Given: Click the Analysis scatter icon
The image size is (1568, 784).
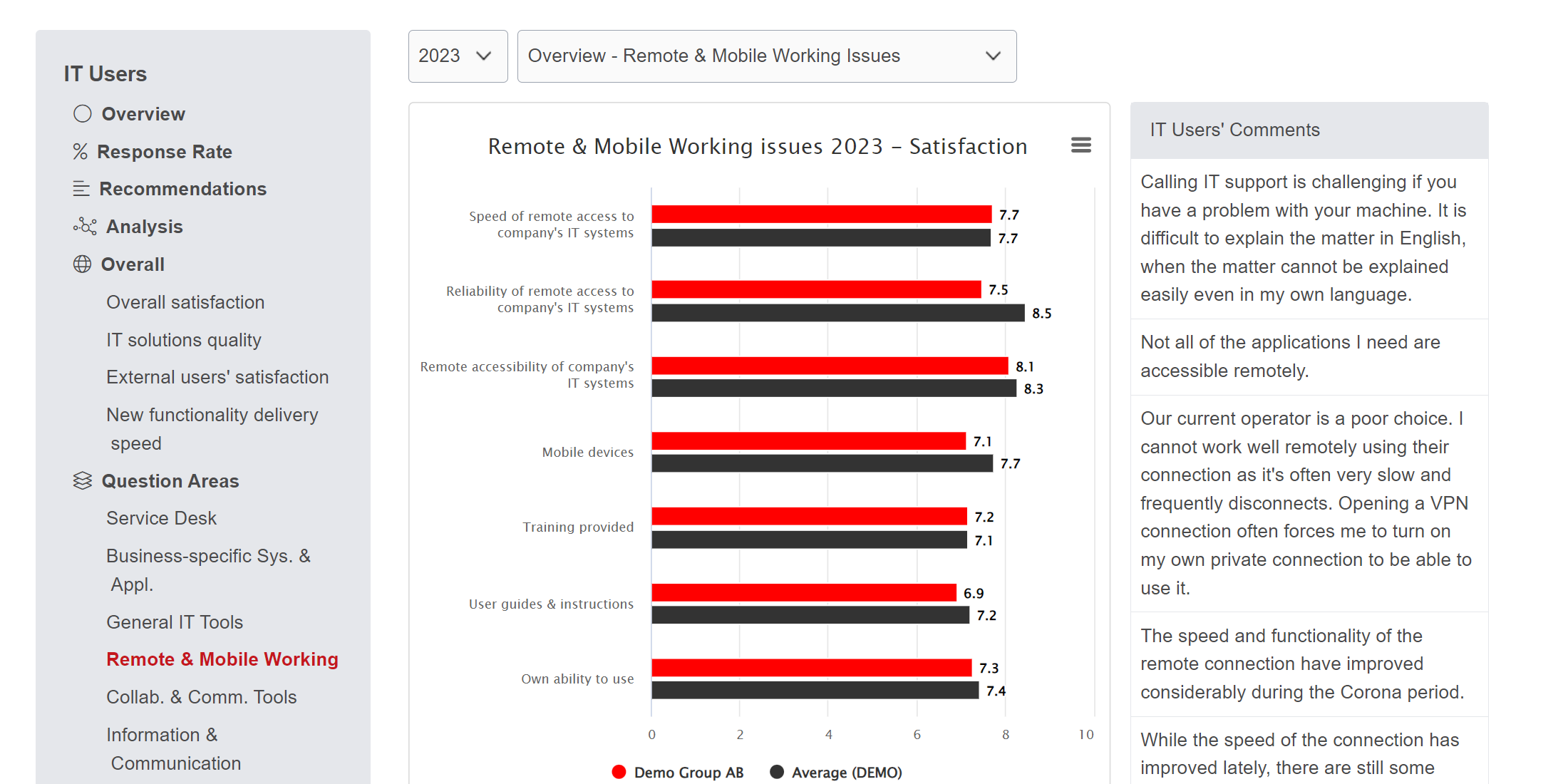Looking at the screenshot, I should click(85, 227).
